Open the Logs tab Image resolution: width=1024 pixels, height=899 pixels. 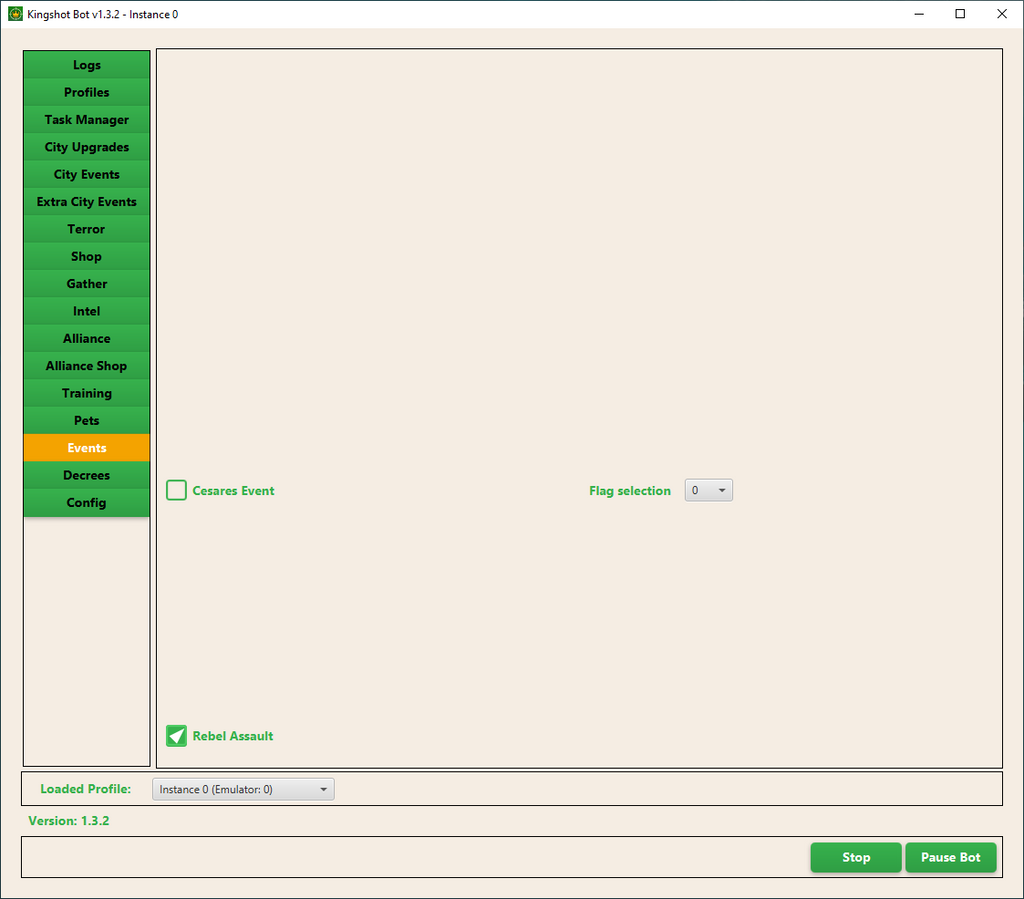tap(87, 65)
